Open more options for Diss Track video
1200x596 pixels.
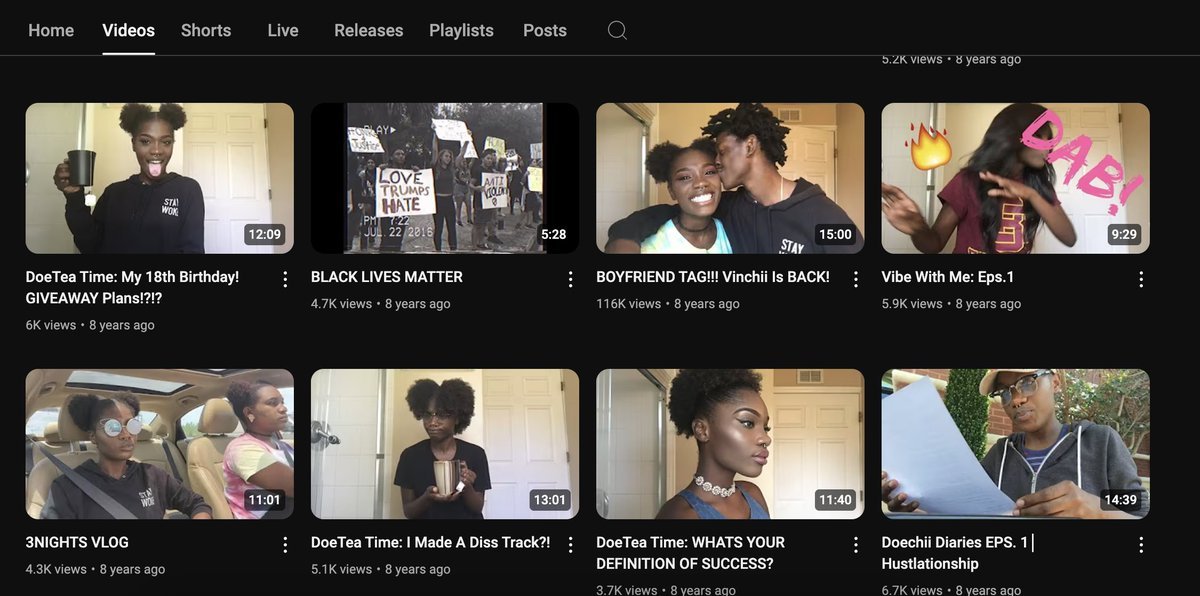pos(570,545)
